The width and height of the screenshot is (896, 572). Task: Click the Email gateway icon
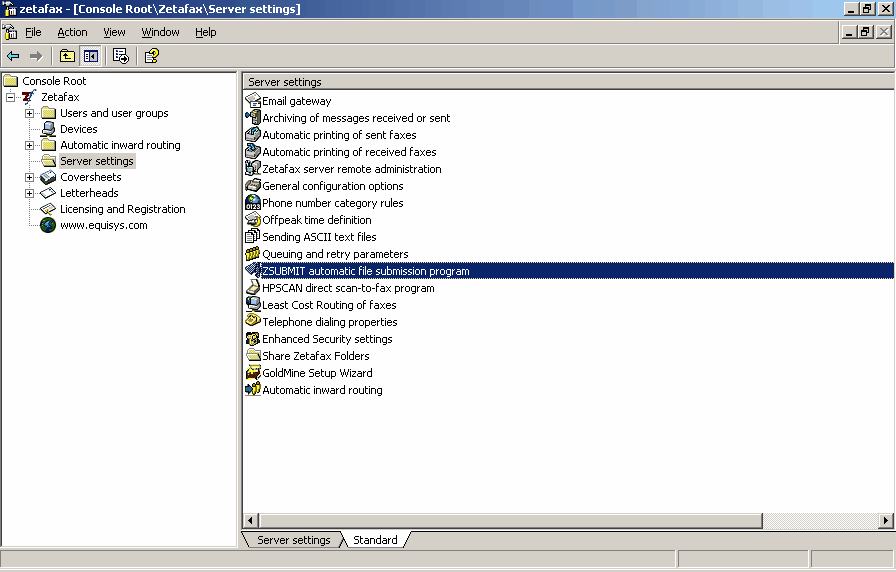point(253,101)
